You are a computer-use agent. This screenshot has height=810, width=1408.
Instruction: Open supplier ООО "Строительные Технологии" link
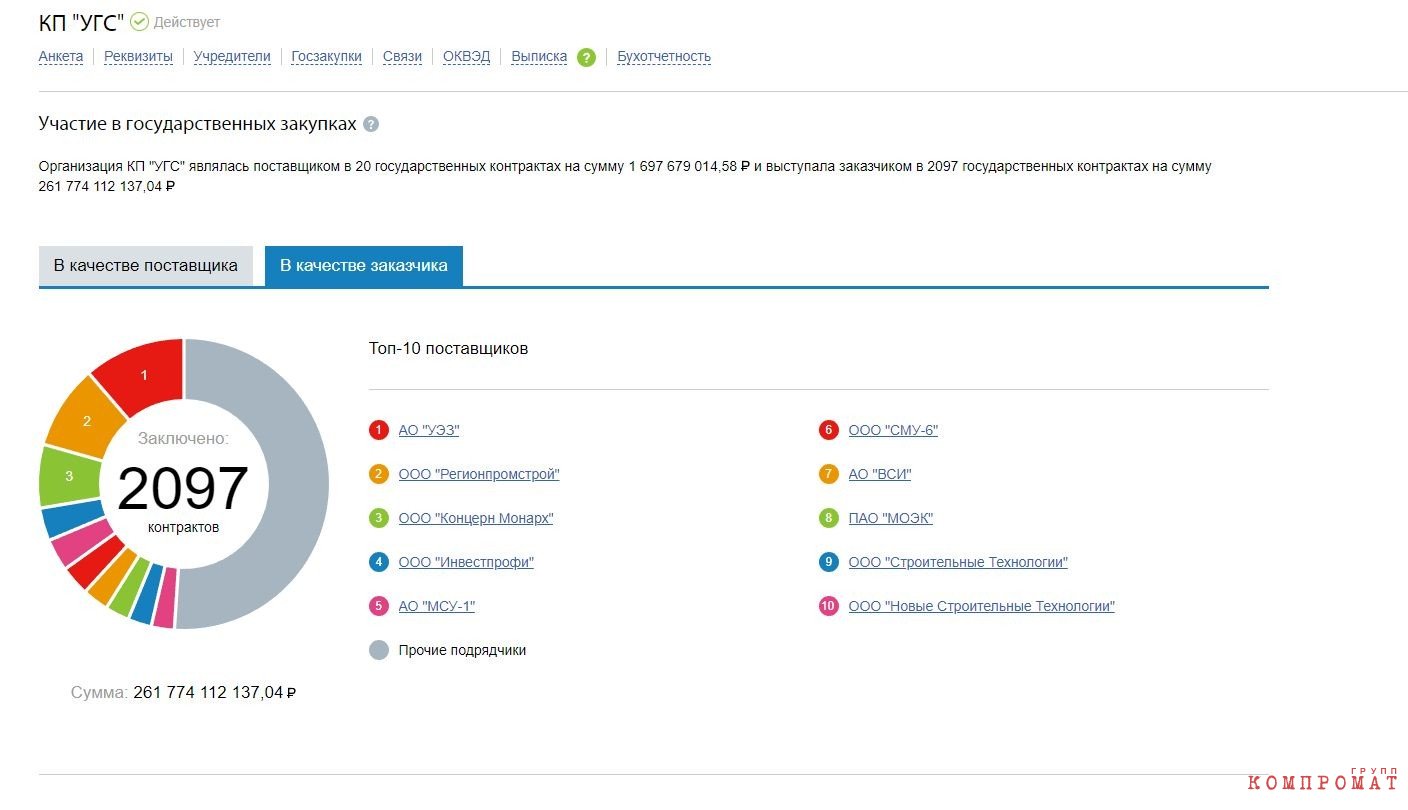[x=958, y=563]
